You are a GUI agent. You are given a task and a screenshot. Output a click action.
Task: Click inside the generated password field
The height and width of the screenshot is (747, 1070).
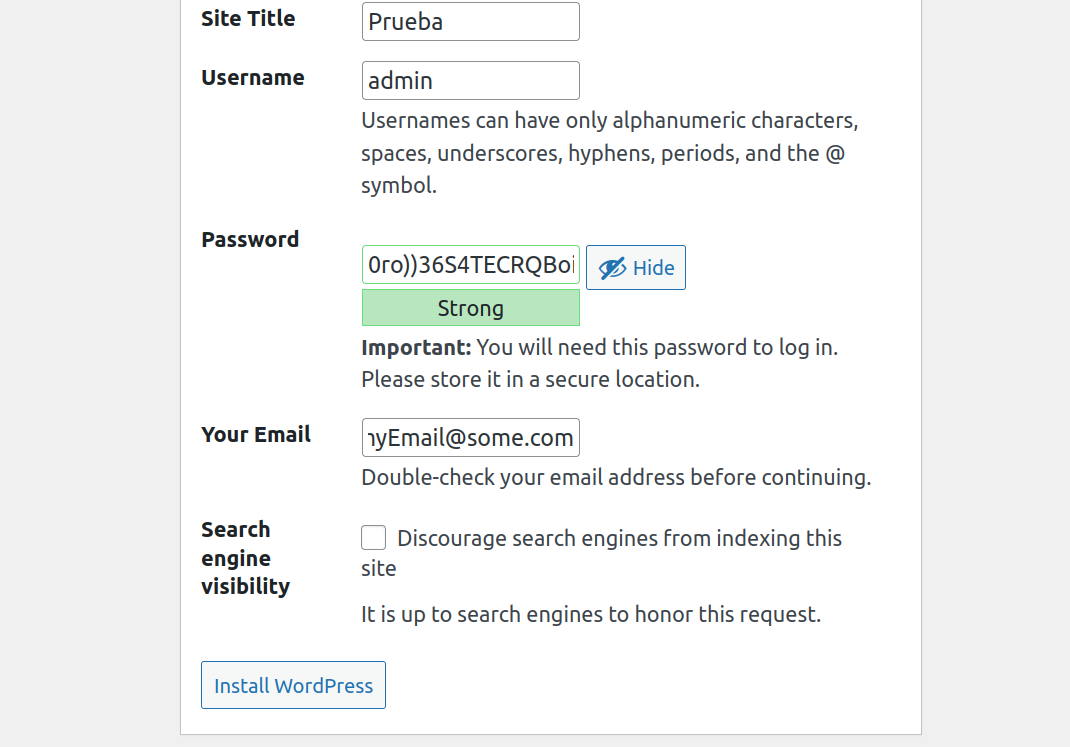470,265
